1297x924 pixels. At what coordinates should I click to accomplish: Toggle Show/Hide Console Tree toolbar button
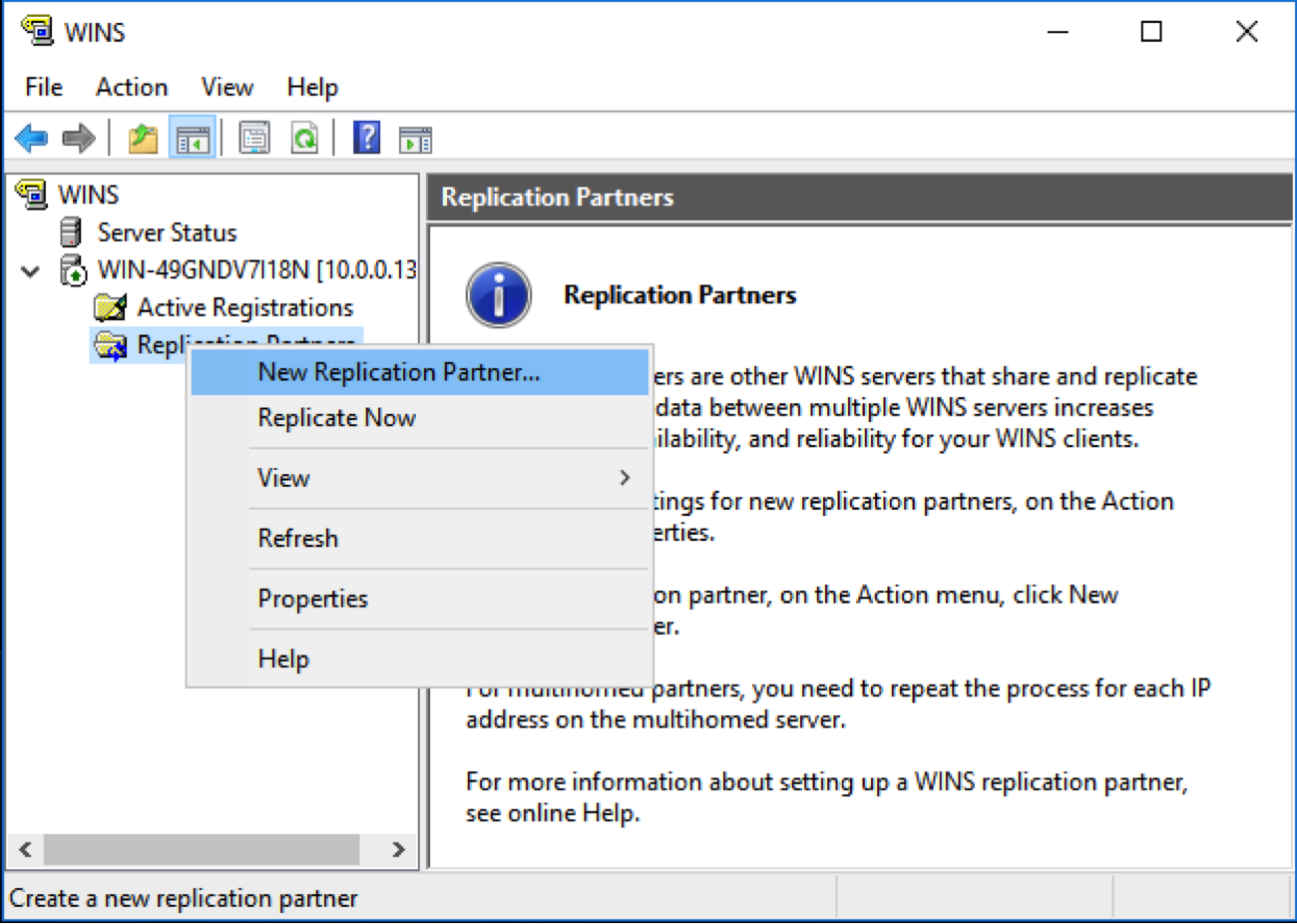pos(193,138)
